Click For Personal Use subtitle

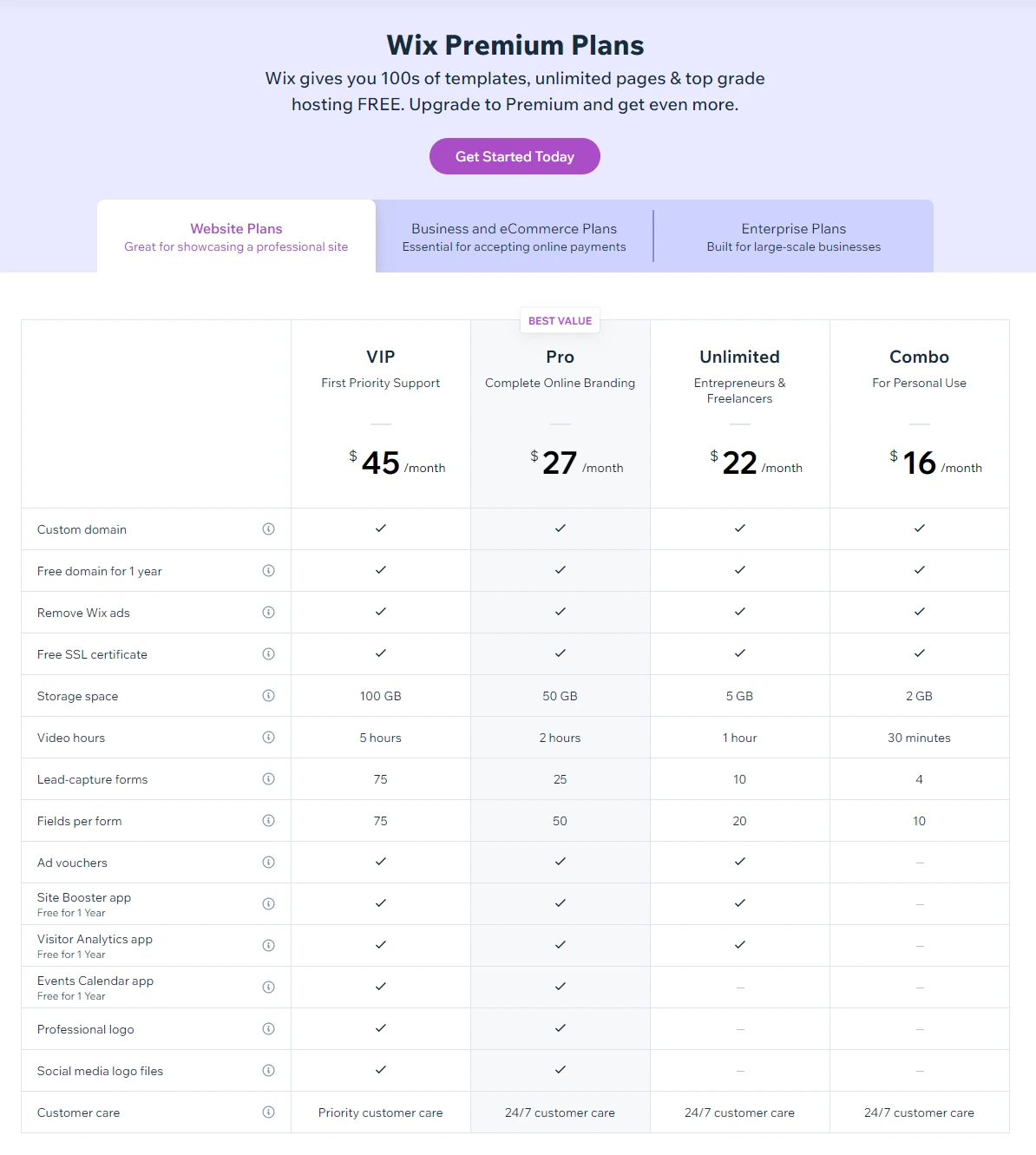click(920, 383)
